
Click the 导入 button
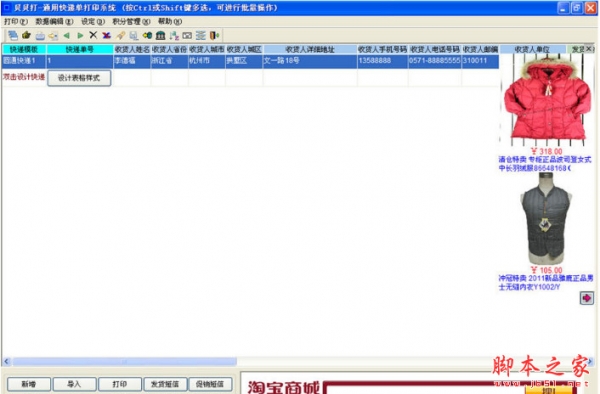[74, 384]
